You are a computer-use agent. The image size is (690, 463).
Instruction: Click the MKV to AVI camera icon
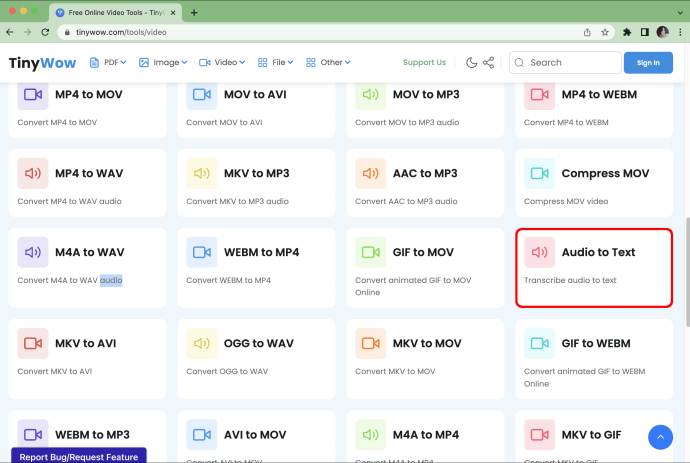pos(33,343)
